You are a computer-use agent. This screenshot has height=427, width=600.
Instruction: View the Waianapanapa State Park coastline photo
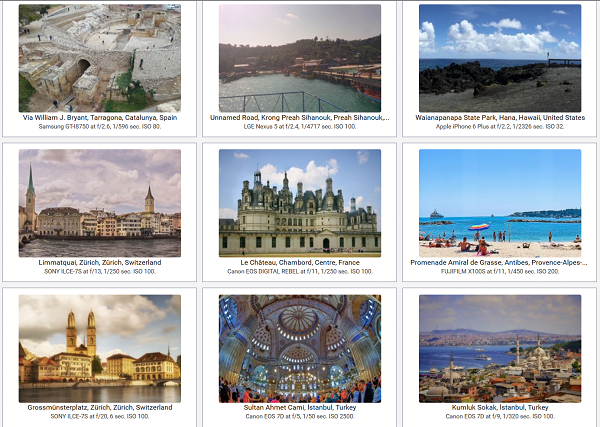coord(500,58)
